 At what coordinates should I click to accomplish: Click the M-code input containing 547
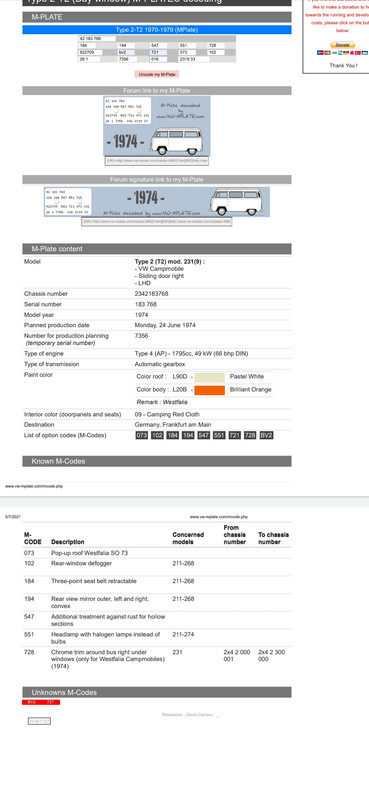coord(157,46)
